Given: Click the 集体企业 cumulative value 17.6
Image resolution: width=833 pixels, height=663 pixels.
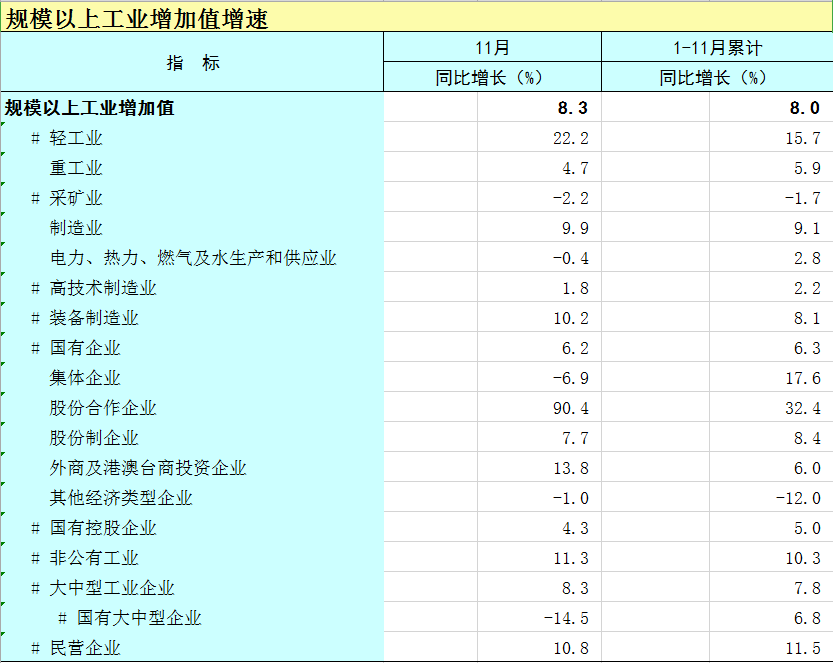Looking at the screenshot, I should (x=802, y=378).
